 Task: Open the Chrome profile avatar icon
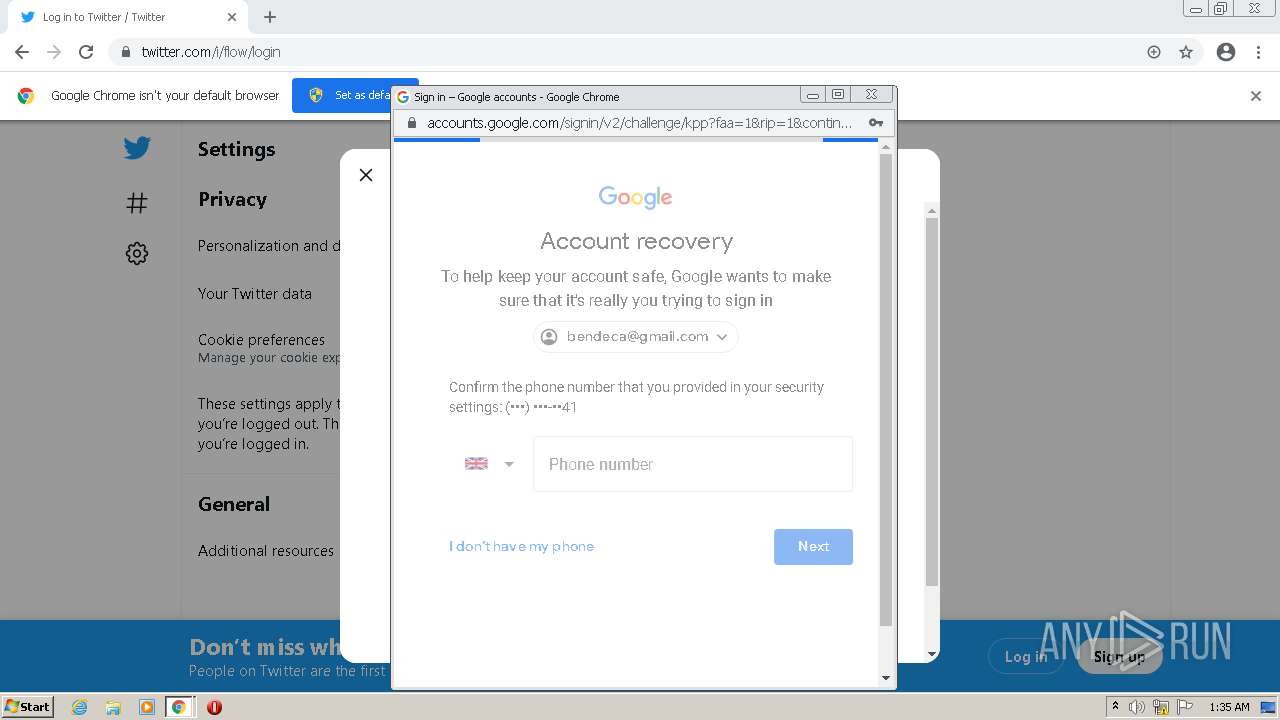(1226, 52)
